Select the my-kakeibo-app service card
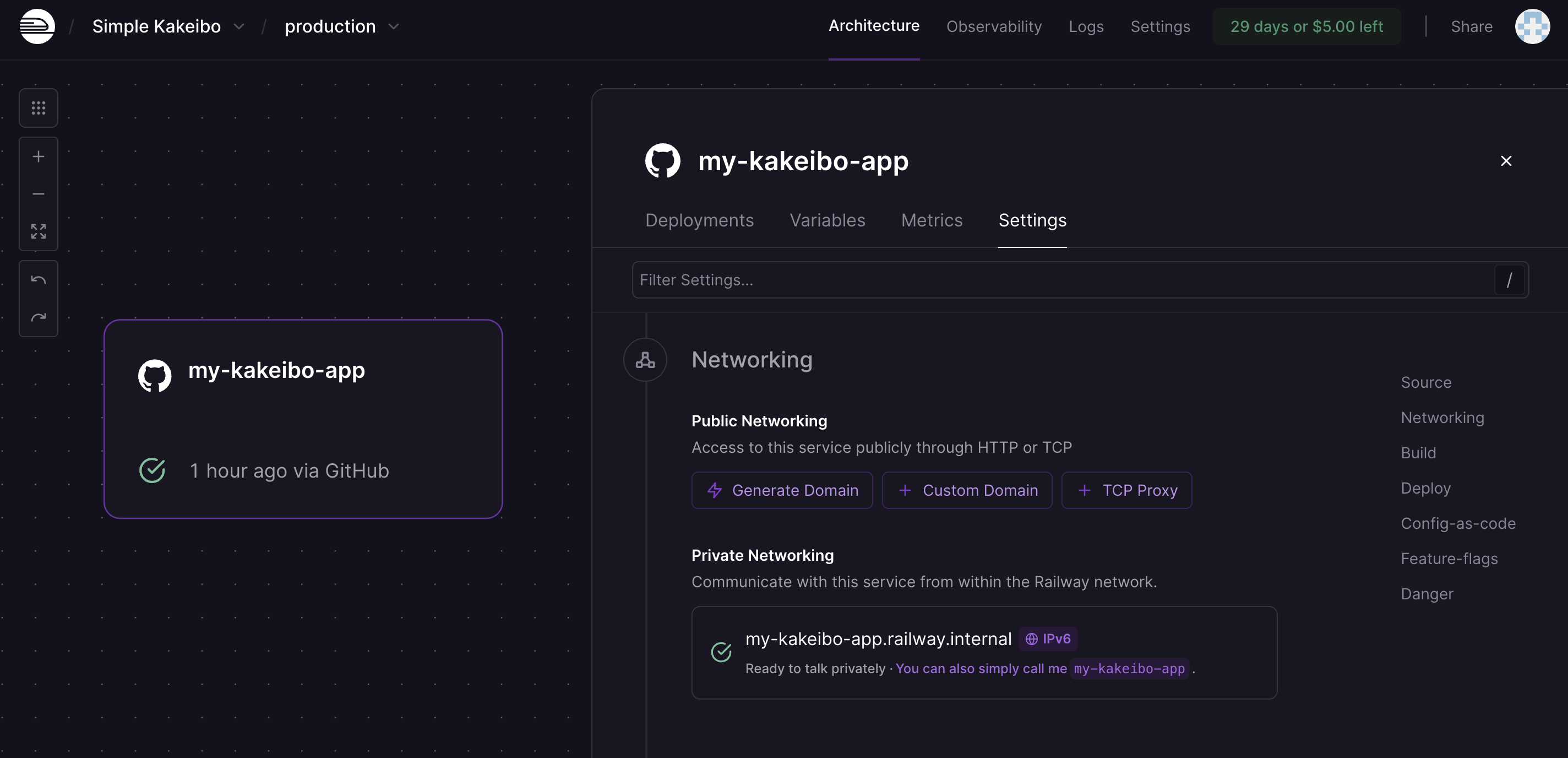Image resolution: width=1568 pixels, height=758 pixels. click(302, 419)
